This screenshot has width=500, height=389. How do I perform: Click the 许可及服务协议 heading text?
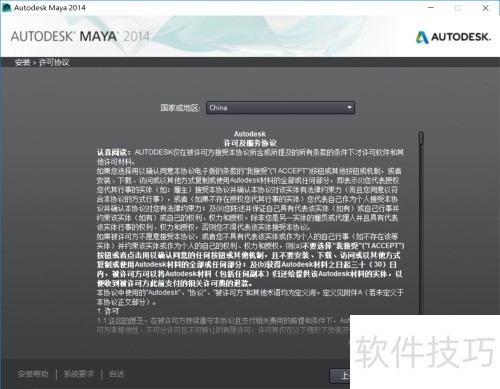click(250, 143)
